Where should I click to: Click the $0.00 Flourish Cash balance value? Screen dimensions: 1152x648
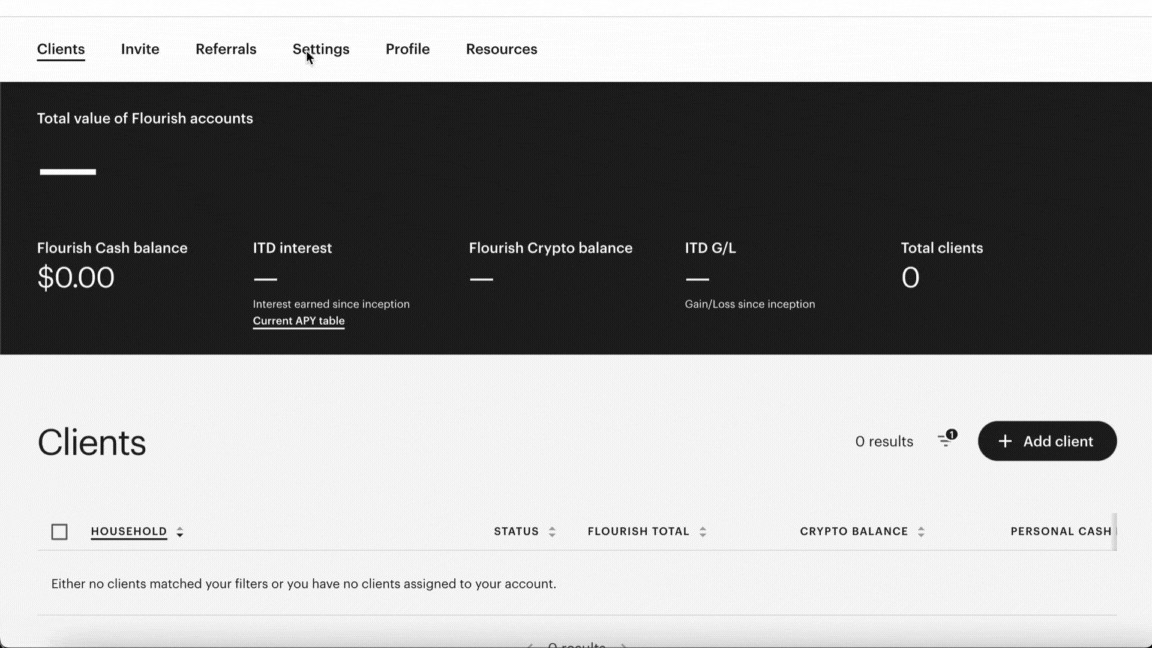pyautogui.click(x=76, y=278)
